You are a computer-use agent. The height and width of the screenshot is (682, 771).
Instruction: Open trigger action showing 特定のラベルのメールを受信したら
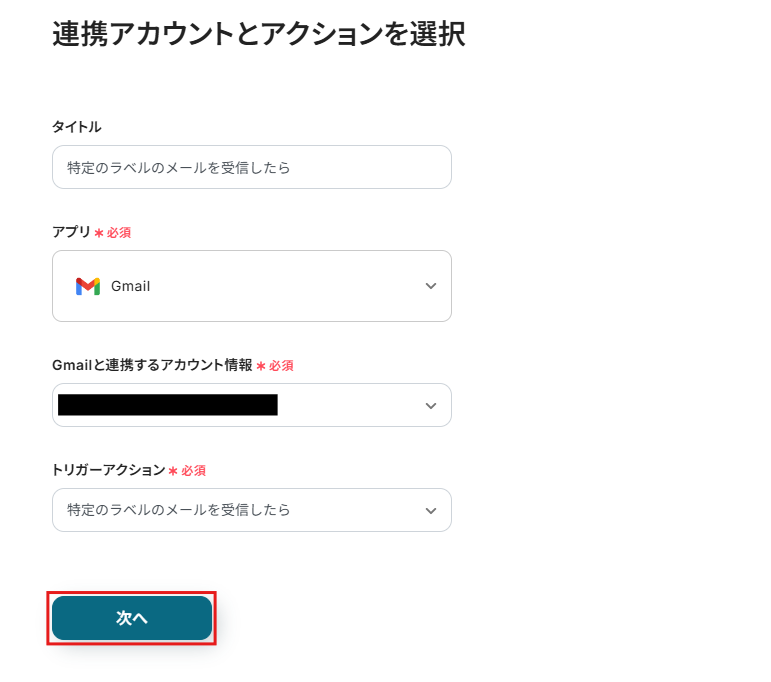tap(180, 510)
